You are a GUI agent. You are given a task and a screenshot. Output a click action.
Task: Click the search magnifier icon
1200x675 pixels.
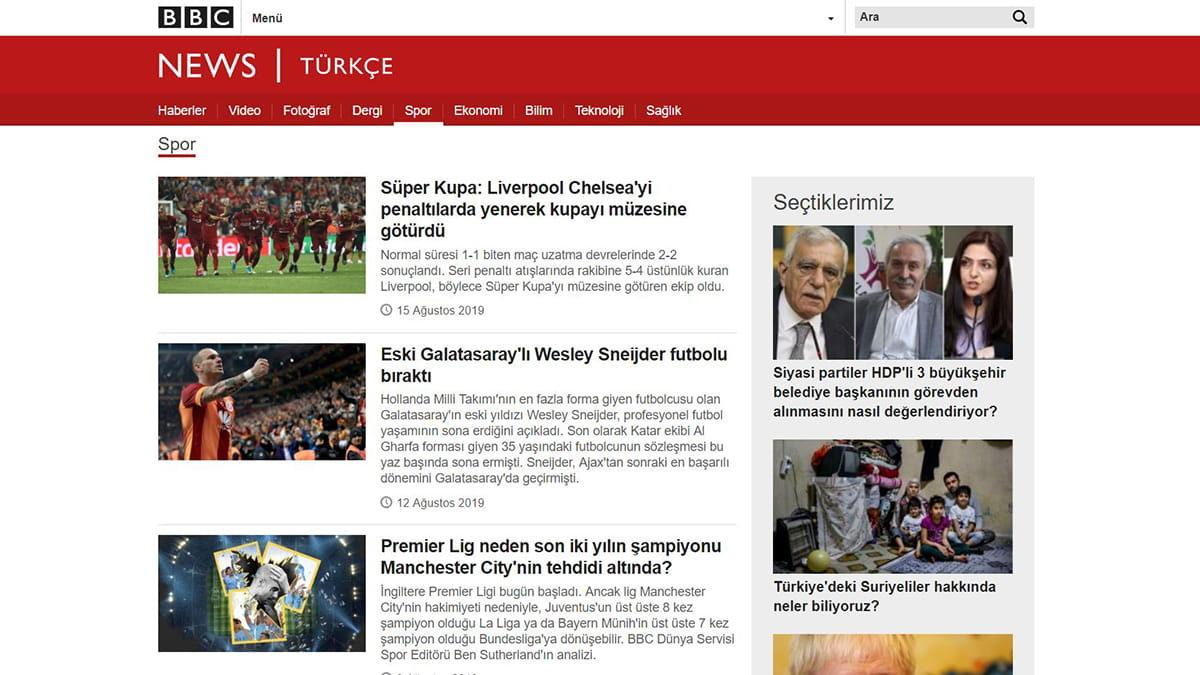(1019, 17)
